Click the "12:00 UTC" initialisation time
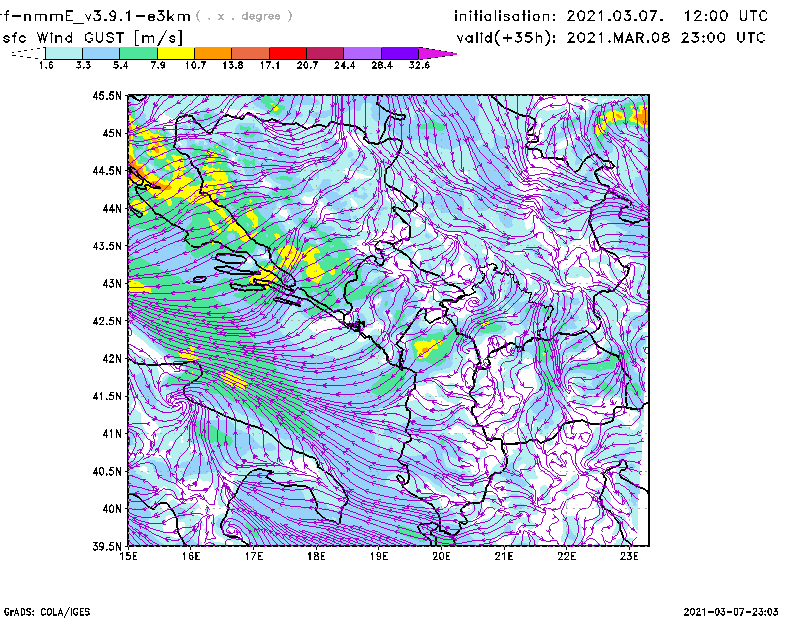Screen dimensions: 800x618 click(x=726, y=16)
